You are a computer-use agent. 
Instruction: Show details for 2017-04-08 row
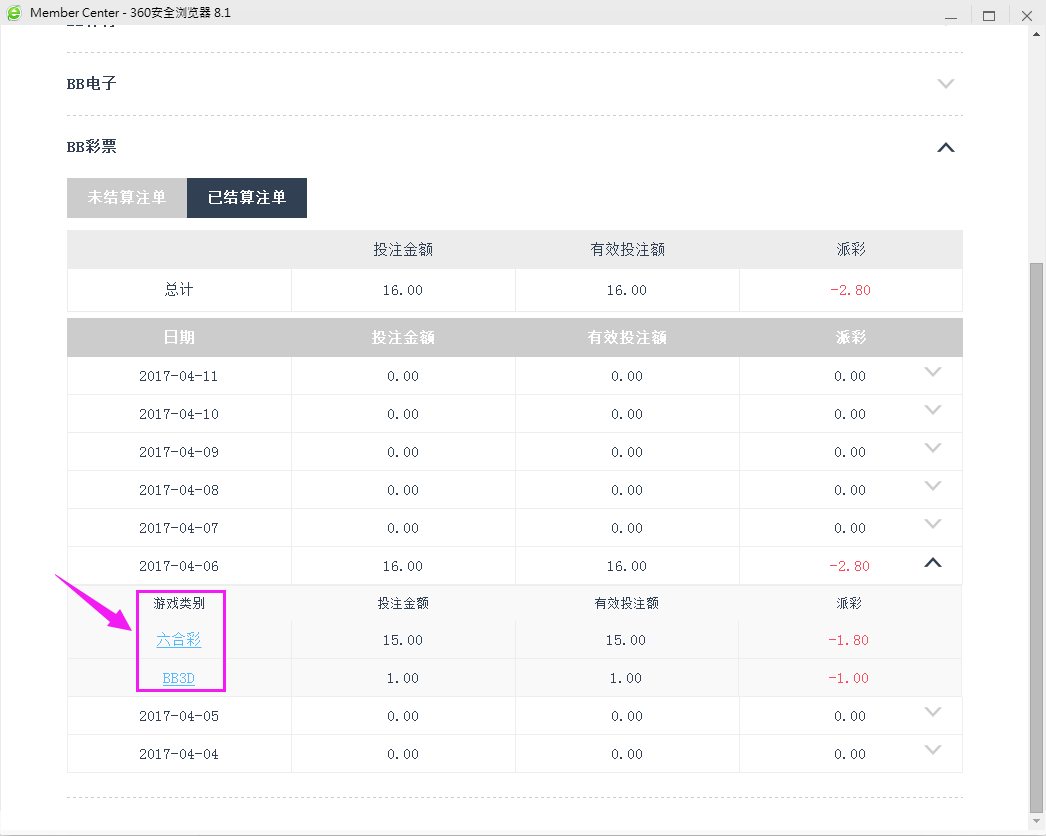(933, 486)
